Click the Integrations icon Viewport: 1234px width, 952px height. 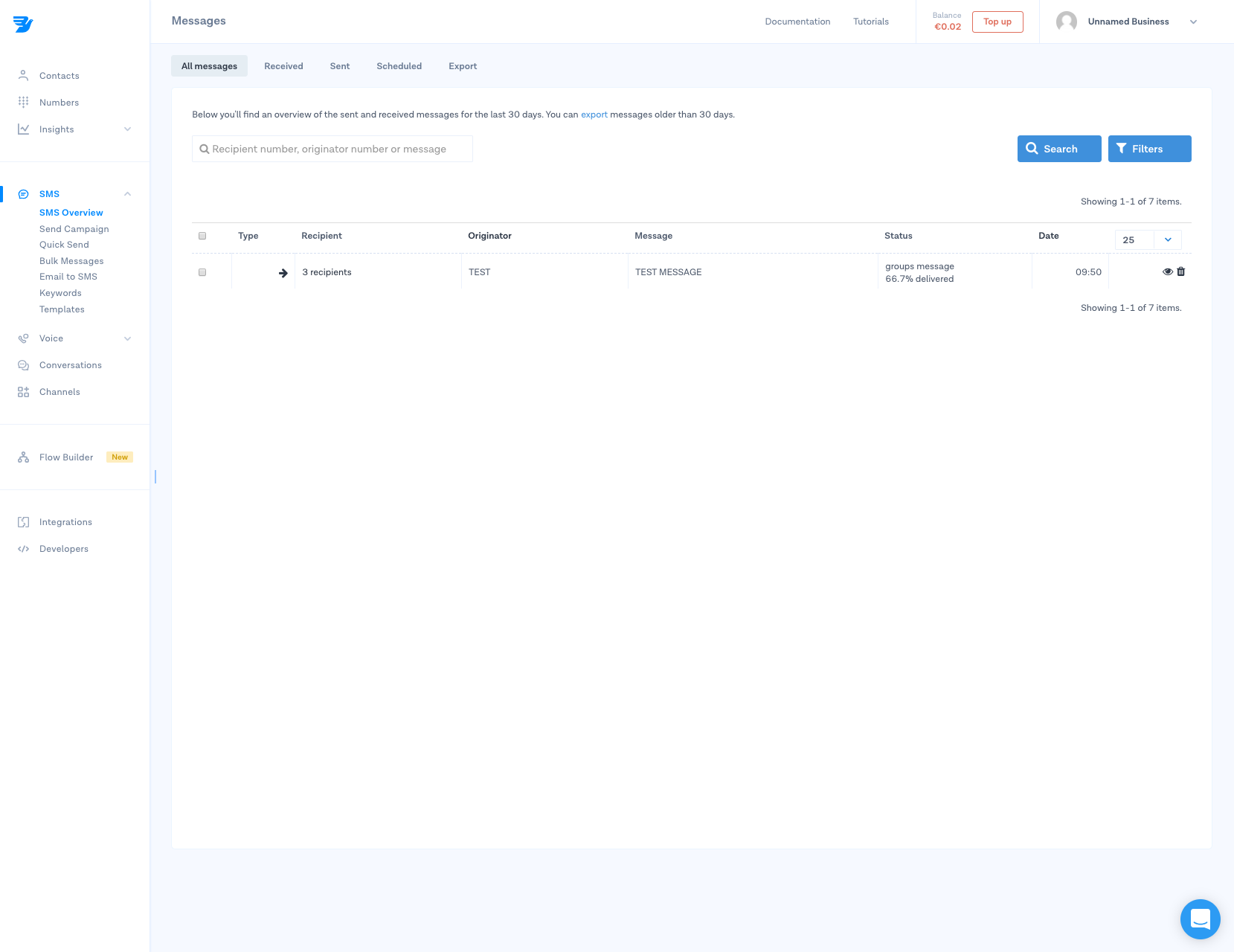coord(23,522)
